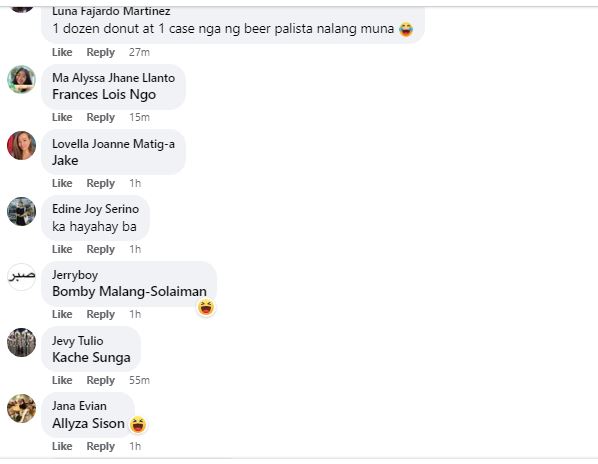Screen dimensions: 598x464
Task: View laughing reaction on Jerryboy's comment
Action: (x=206, y=307)
